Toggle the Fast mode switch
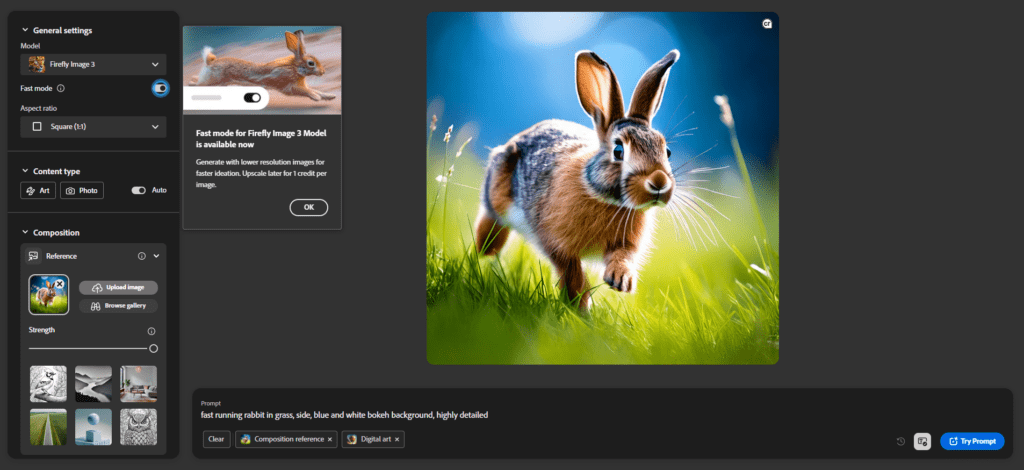The width and height of the screenshot is (1024, 470). point(160,88)
